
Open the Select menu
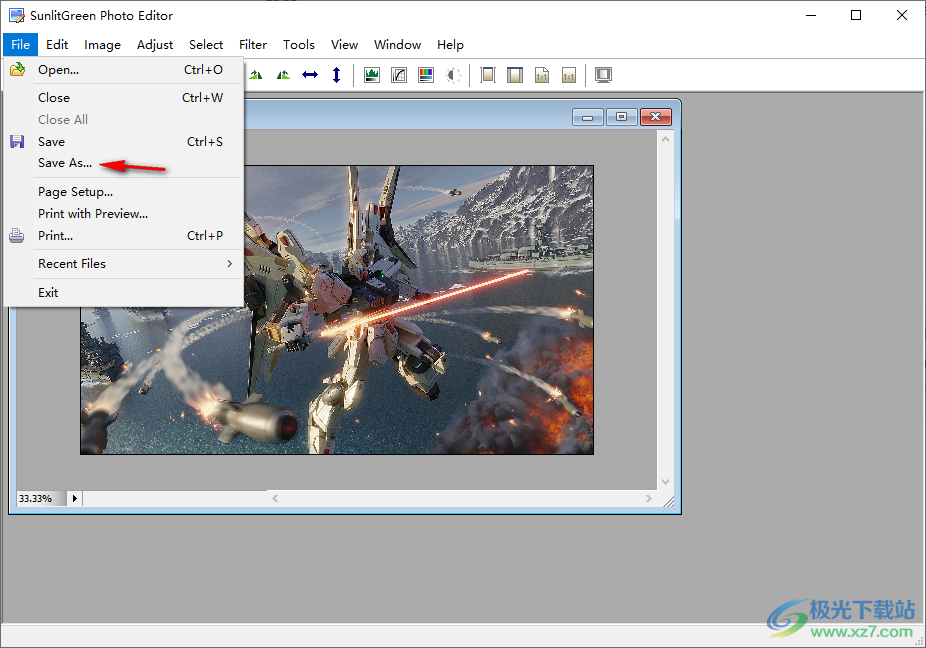pos(206,45)
